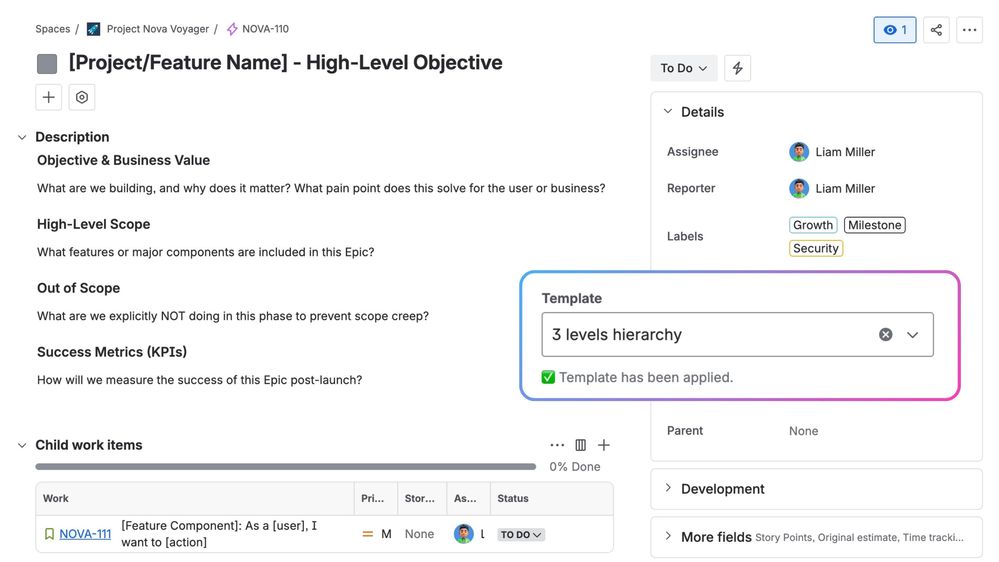
Task: Open the Template dropdown chevron
Action: 912,335
